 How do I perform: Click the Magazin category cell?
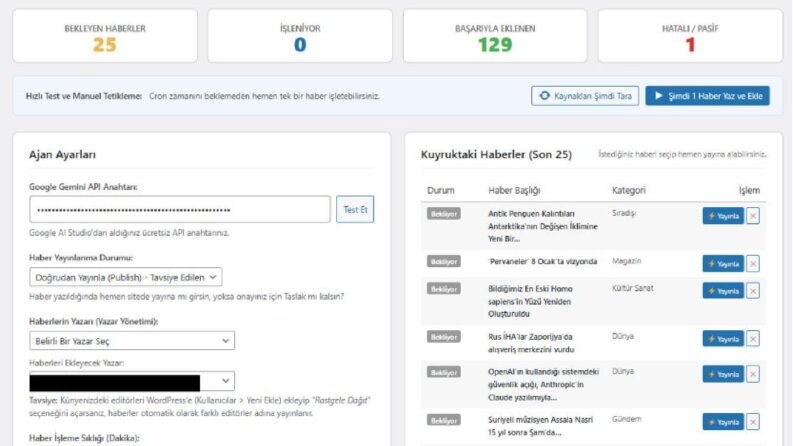click(626, 261)
